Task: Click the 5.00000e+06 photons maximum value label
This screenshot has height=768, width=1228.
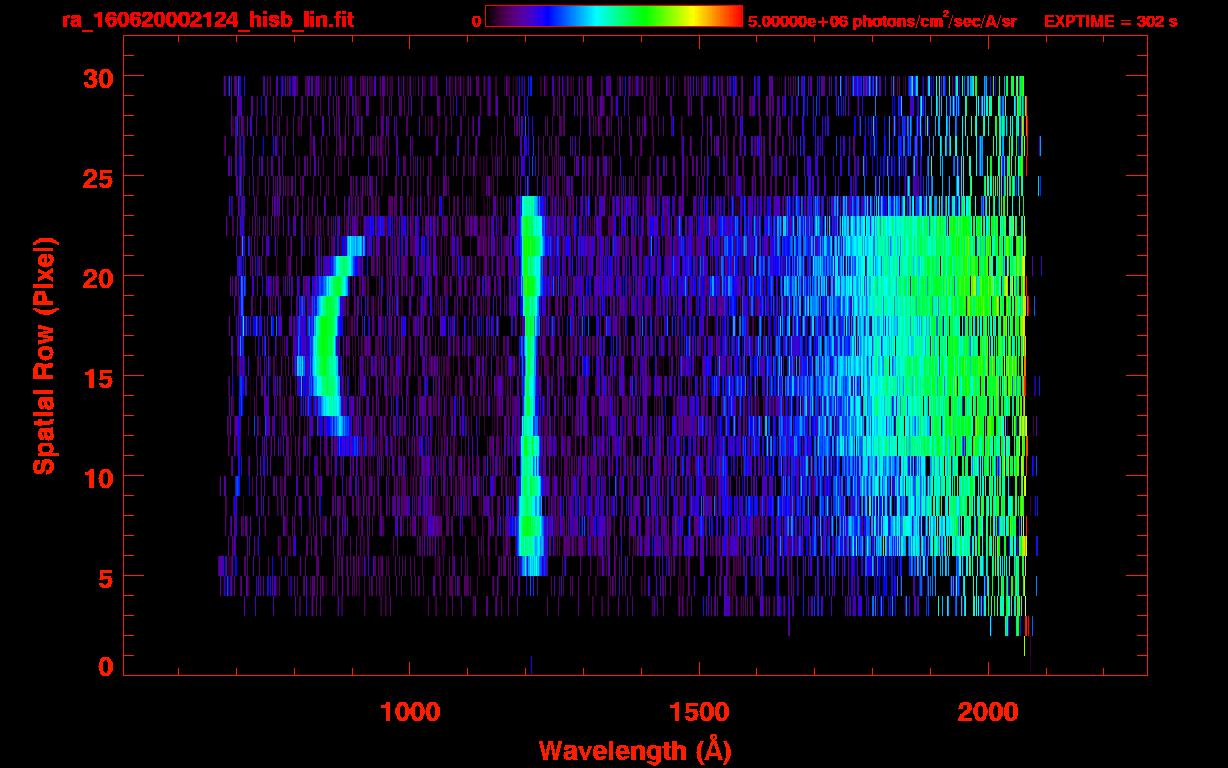Action: click(882, 21)
